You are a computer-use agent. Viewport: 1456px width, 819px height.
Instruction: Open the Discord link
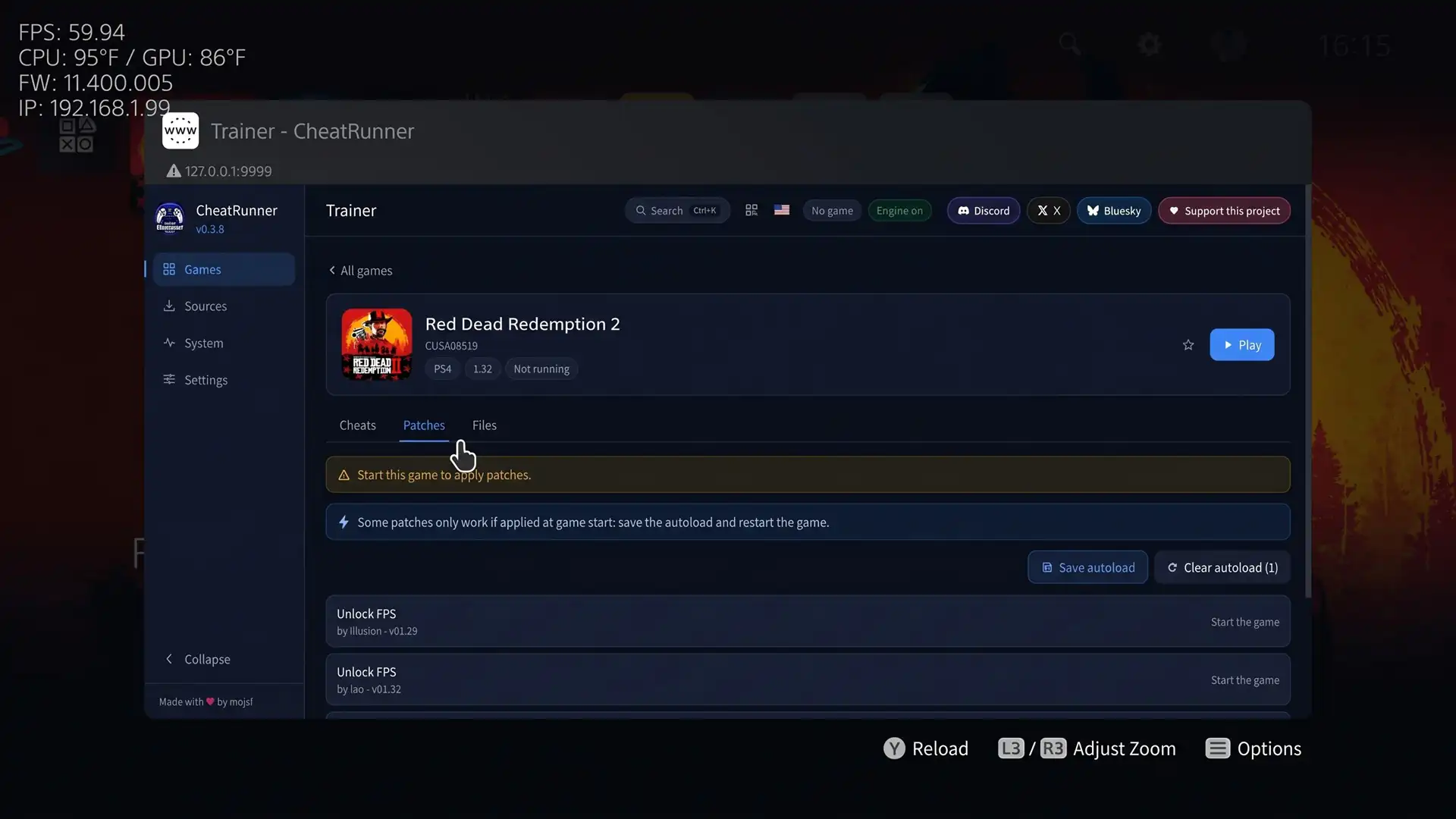click(984, 211)
